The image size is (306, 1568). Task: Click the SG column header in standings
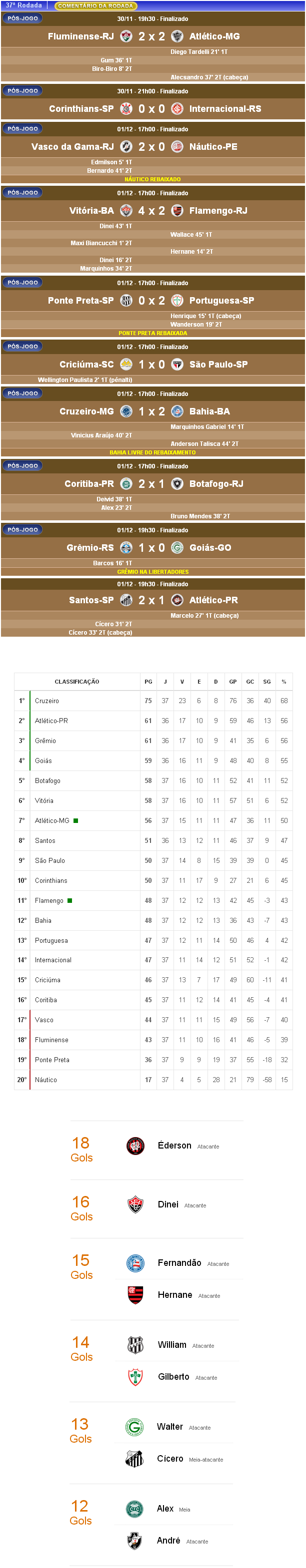click(267, 682)
